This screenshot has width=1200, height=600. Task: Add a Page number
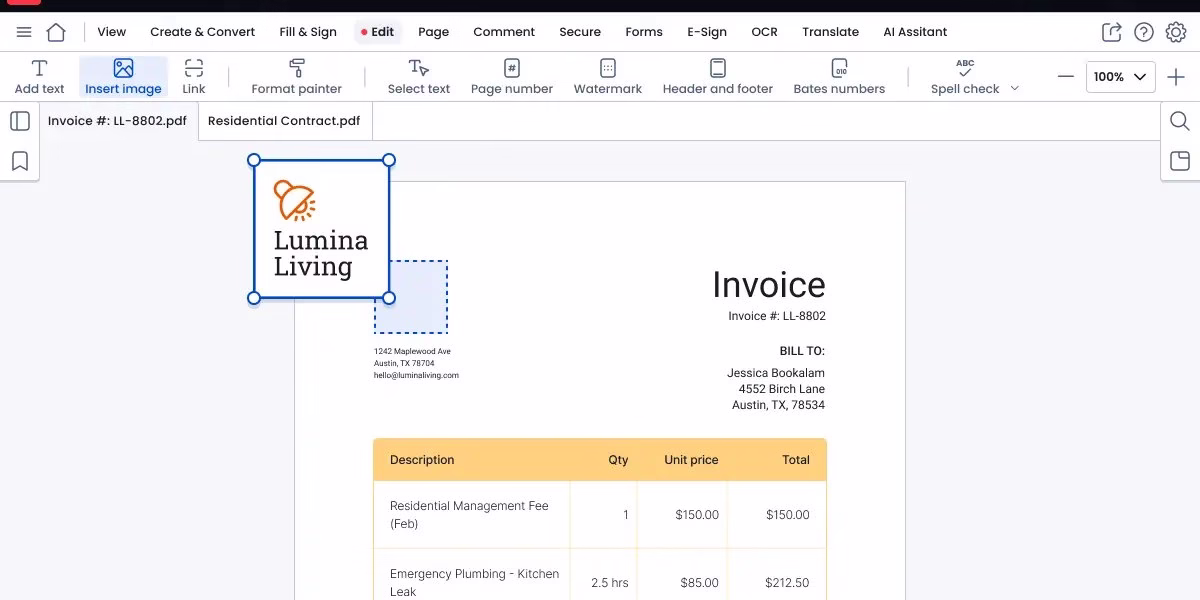tap(512, 77)
